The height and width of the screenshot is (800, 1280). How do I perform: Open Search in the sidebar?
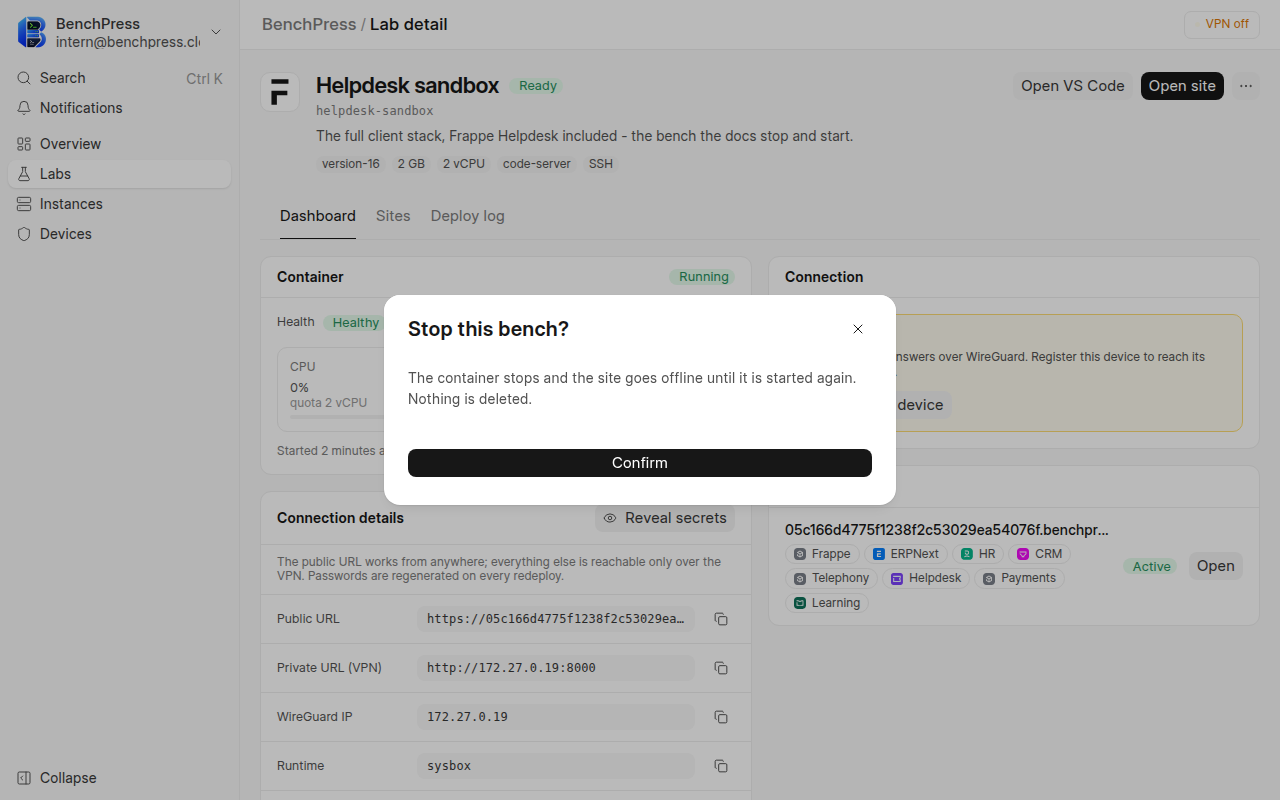point(120,78)
